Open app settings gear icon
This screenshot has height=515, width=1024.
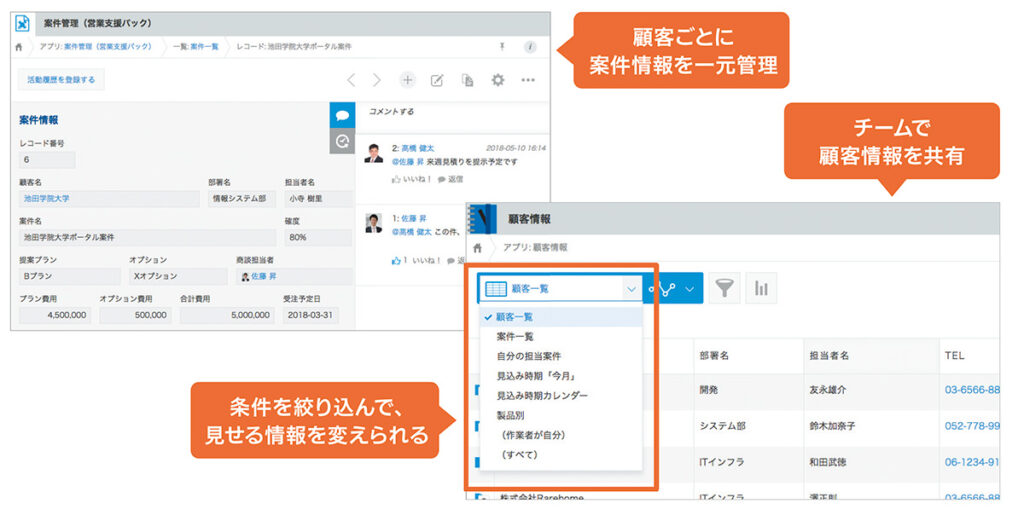pos(498,80)
